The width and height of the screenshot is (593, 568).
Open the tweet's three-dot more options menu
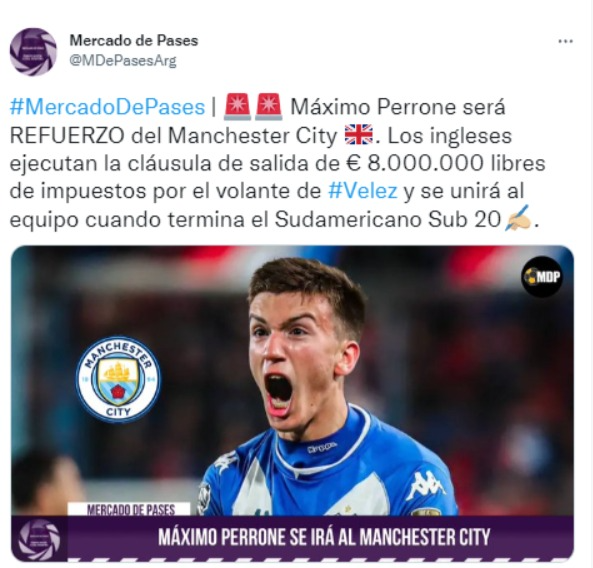tap(565, 41)
